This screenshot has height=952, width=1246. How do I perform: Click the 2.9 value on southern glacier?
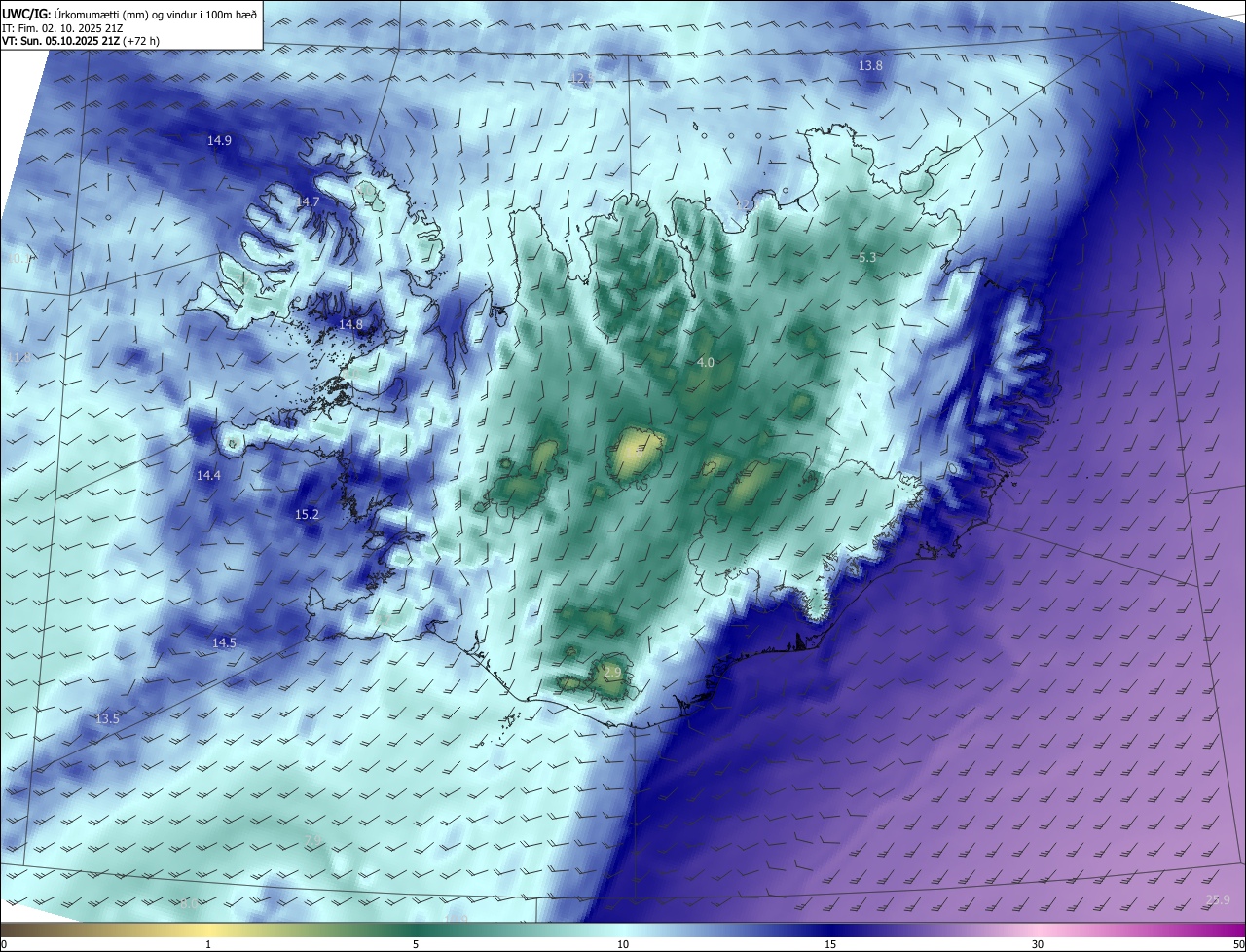coord(612,672)
